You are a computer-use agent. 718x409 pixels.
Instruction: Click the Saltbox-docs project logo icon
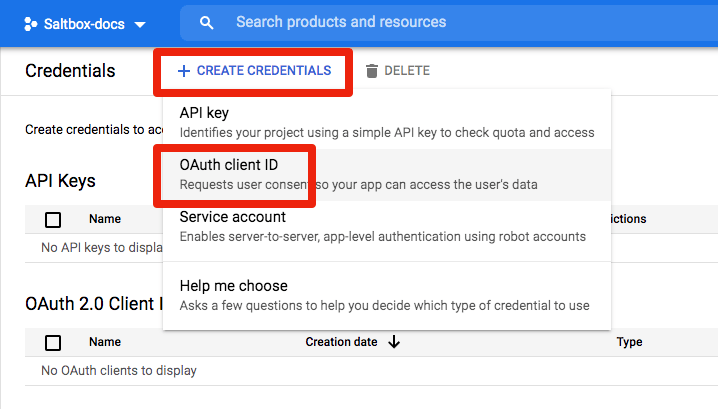point(30,23)
